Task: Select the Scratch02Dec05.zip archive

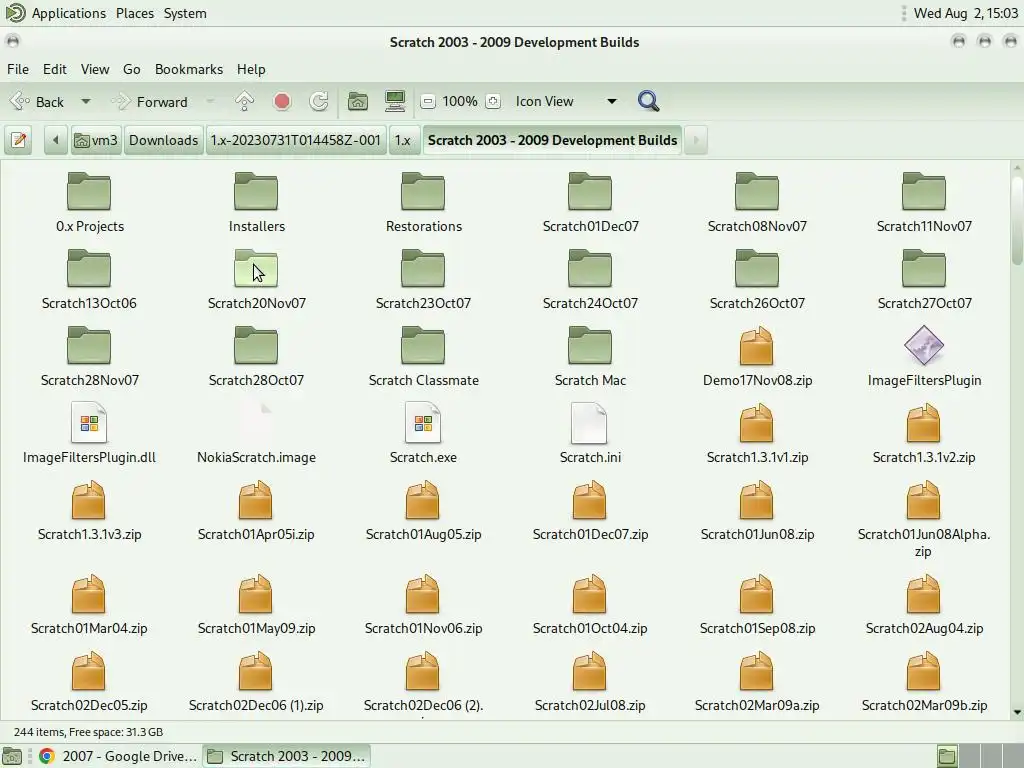Action: [x=89, y=682]
